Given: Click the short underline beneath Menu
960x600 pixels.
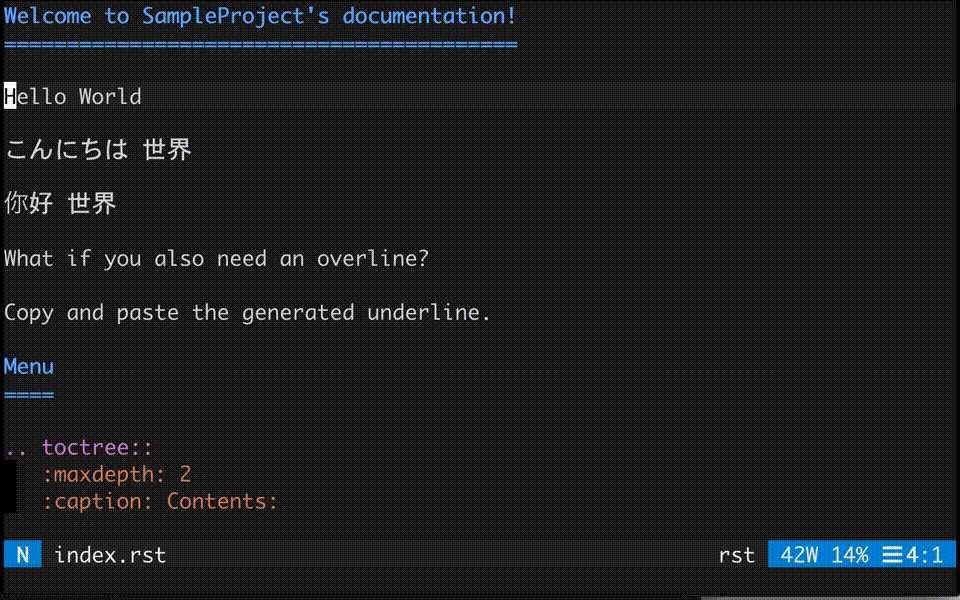Looking at the screenshot, I should (29, 395).
